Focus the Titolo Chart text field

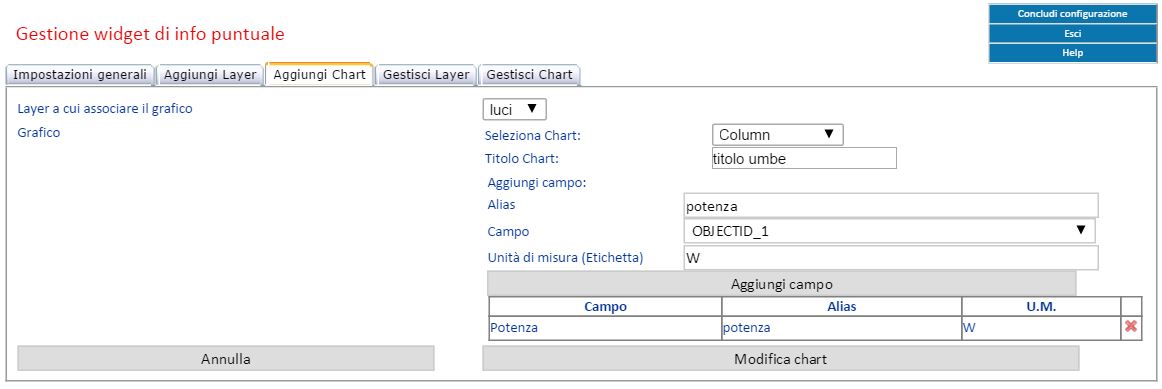coord(803,158)
